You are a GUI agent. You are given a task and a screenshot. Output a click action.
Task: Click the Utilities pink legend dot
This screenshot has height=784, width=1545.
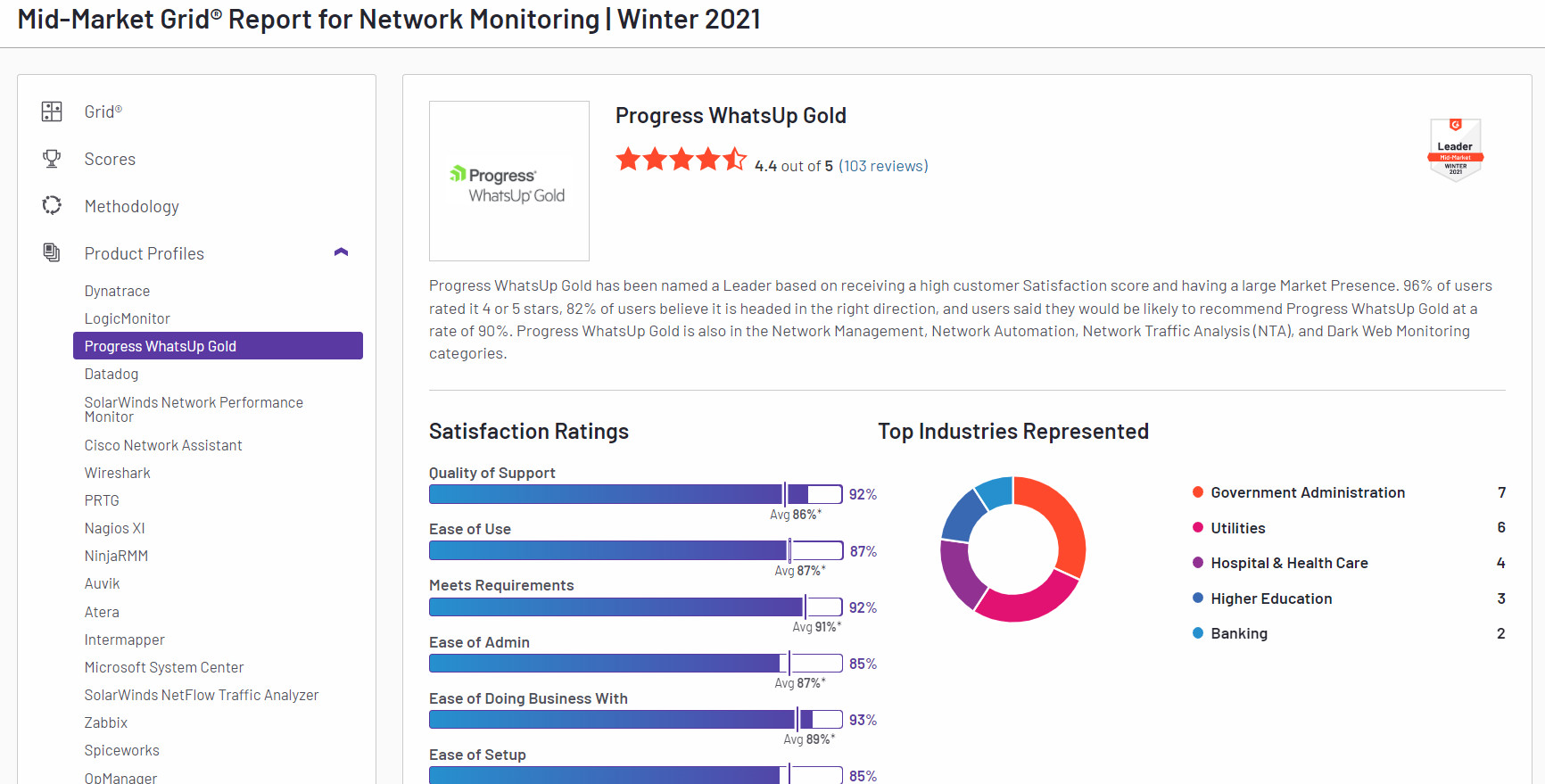pos(1198,527)
